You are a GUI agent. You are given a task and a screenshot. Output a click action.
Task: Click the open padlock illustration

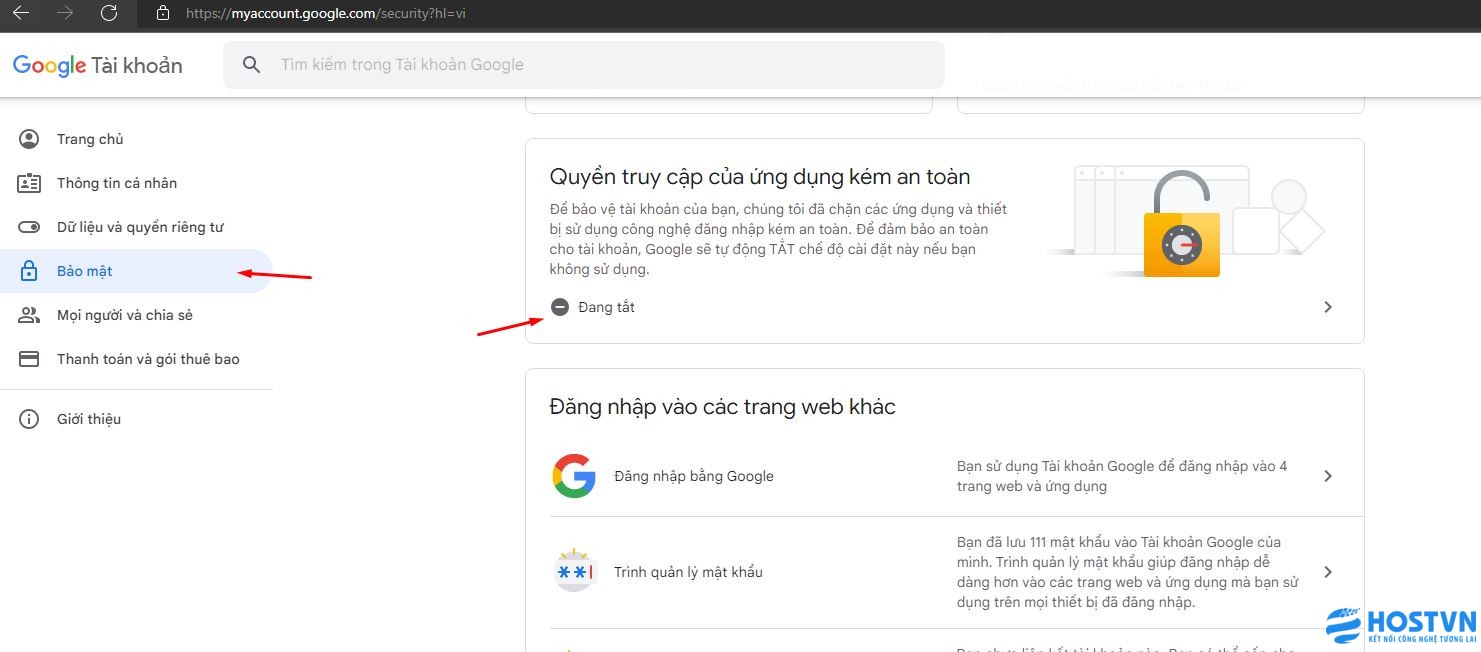click(1181, 224)
